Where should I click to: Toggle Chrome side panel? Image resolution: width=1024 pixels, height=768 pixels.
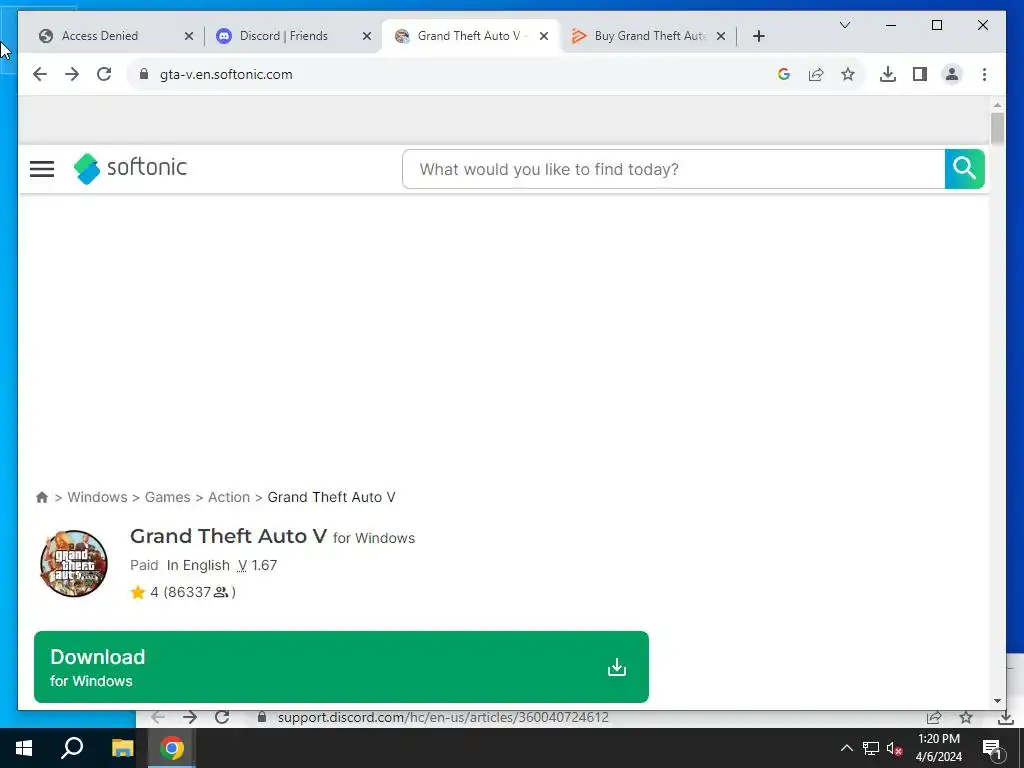[920, 74]
